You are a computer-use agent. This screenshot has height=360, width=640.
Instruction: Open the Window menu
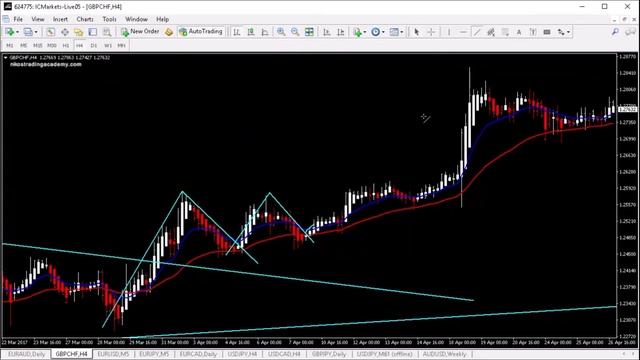pos(136,19)
